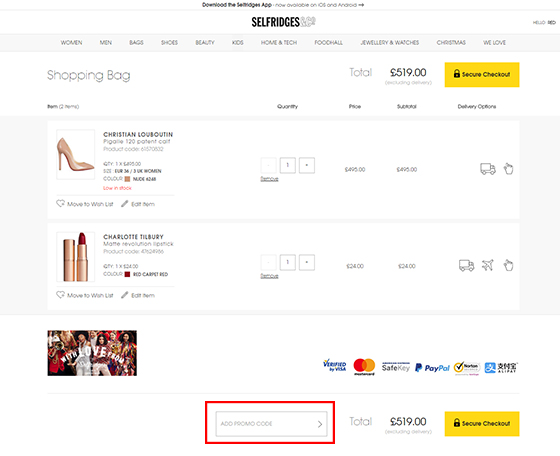Screen dimensions: 560x456
Task: Increase quantity of Louboutin Pigalle shoes
Action: click(307, 165)
